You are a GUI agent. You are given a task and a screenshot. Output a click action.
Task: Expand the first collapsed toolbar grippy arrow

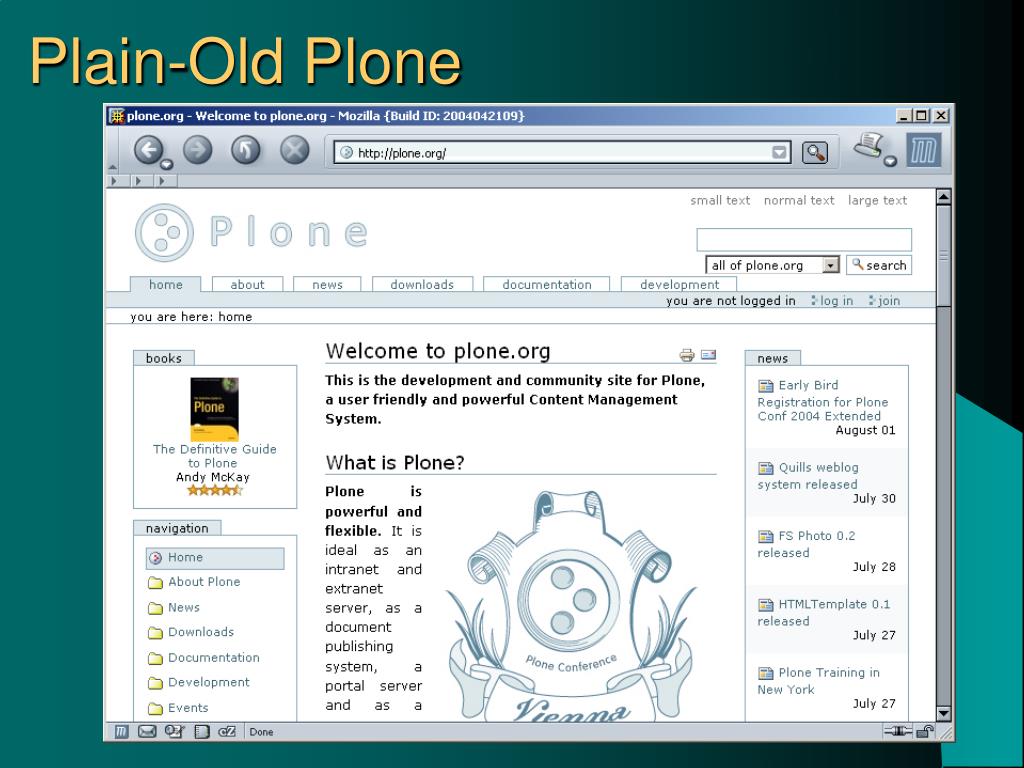115,181
